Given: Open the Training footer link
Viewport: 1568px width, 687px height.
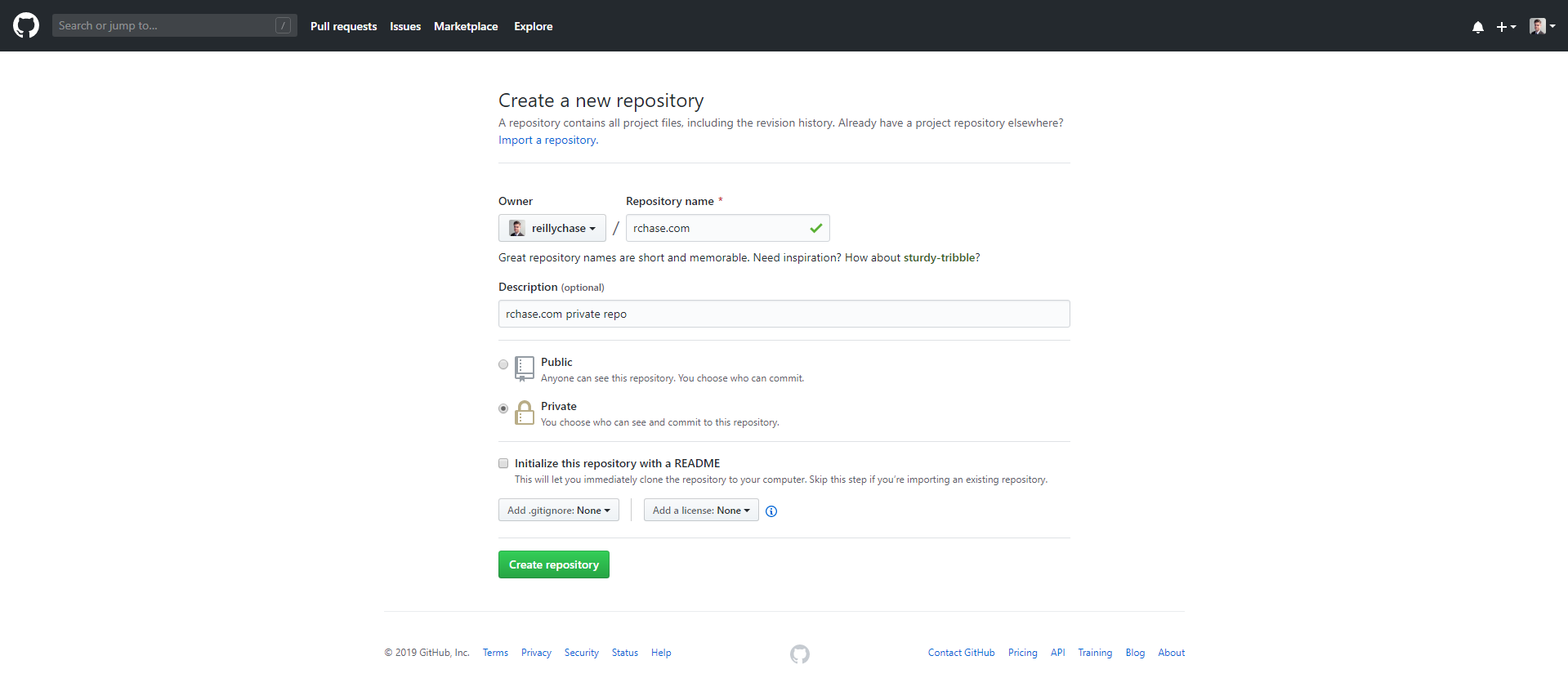Looking at the screenshot, I should point(1095,653).
